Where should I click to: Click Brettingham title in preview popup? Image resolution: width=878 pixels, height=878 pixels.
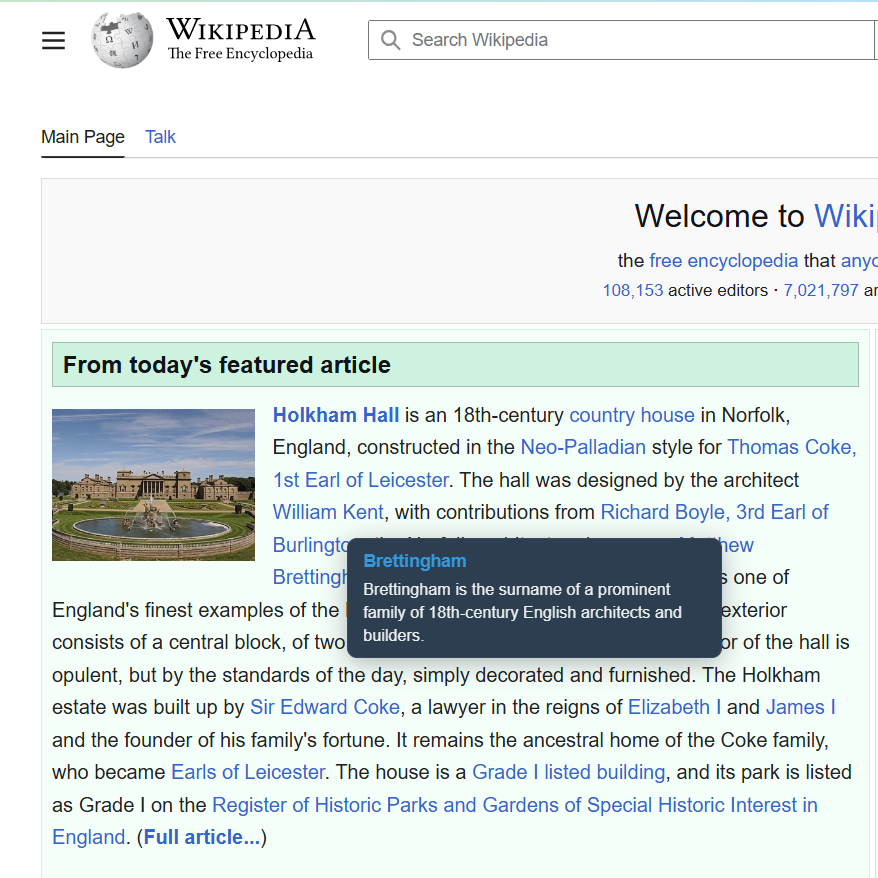tap(414, 561)
